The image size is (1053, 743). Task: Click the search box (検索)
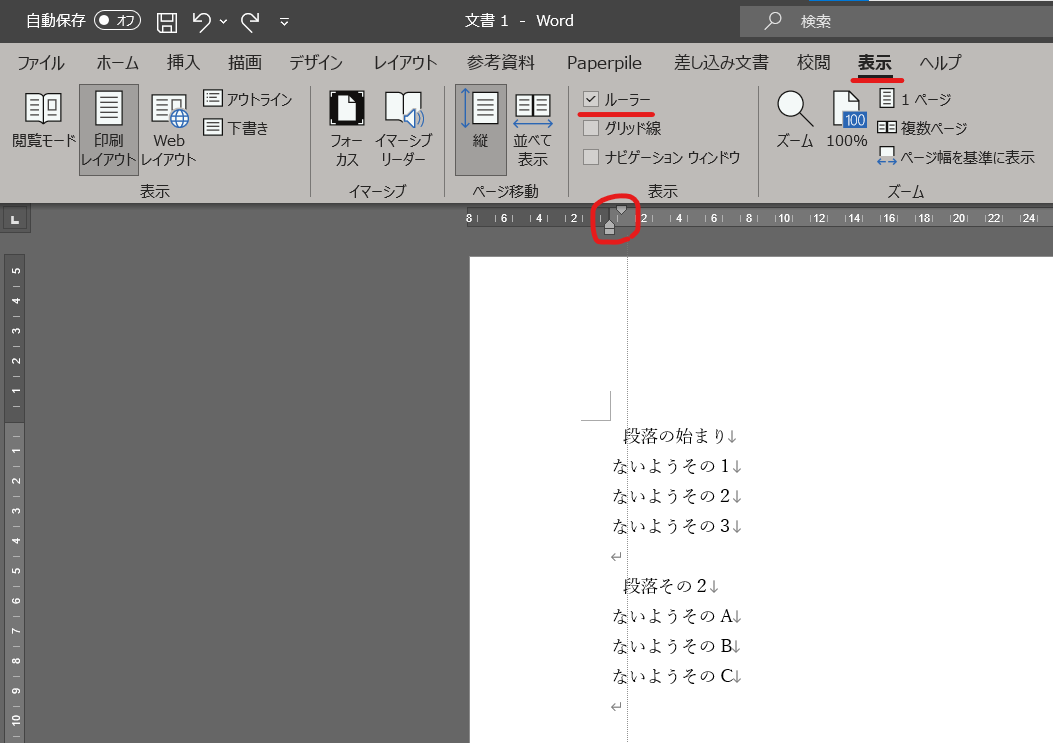coord(897,21)
